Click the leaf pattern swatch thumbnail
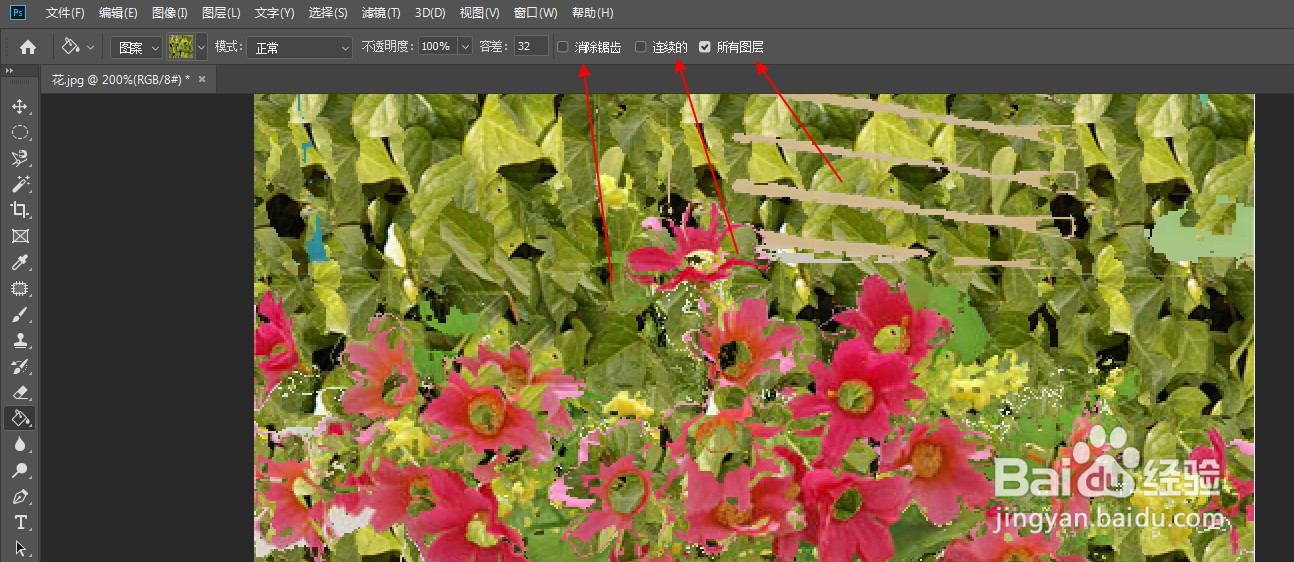The width and height of the screenshot is (1294, 562). pos(181,47)
